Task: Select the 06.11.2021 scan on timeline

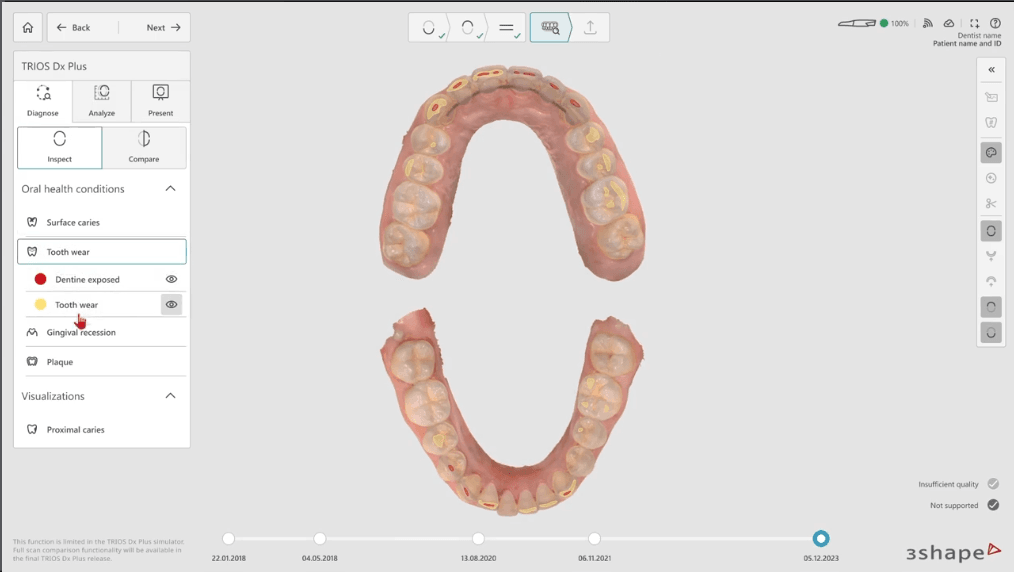Action: click(594, 538)
